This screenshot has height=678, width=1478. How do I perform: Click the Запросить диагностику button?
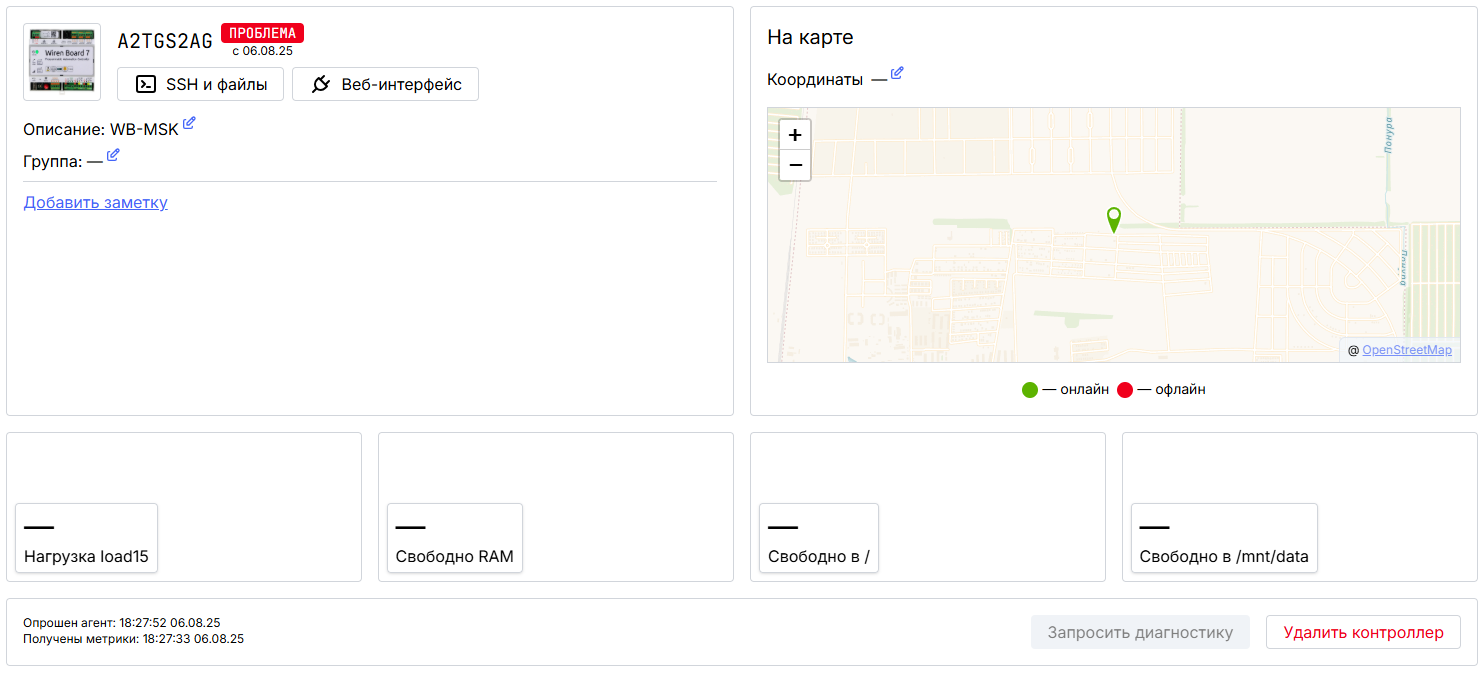[x=1140, y=632]
